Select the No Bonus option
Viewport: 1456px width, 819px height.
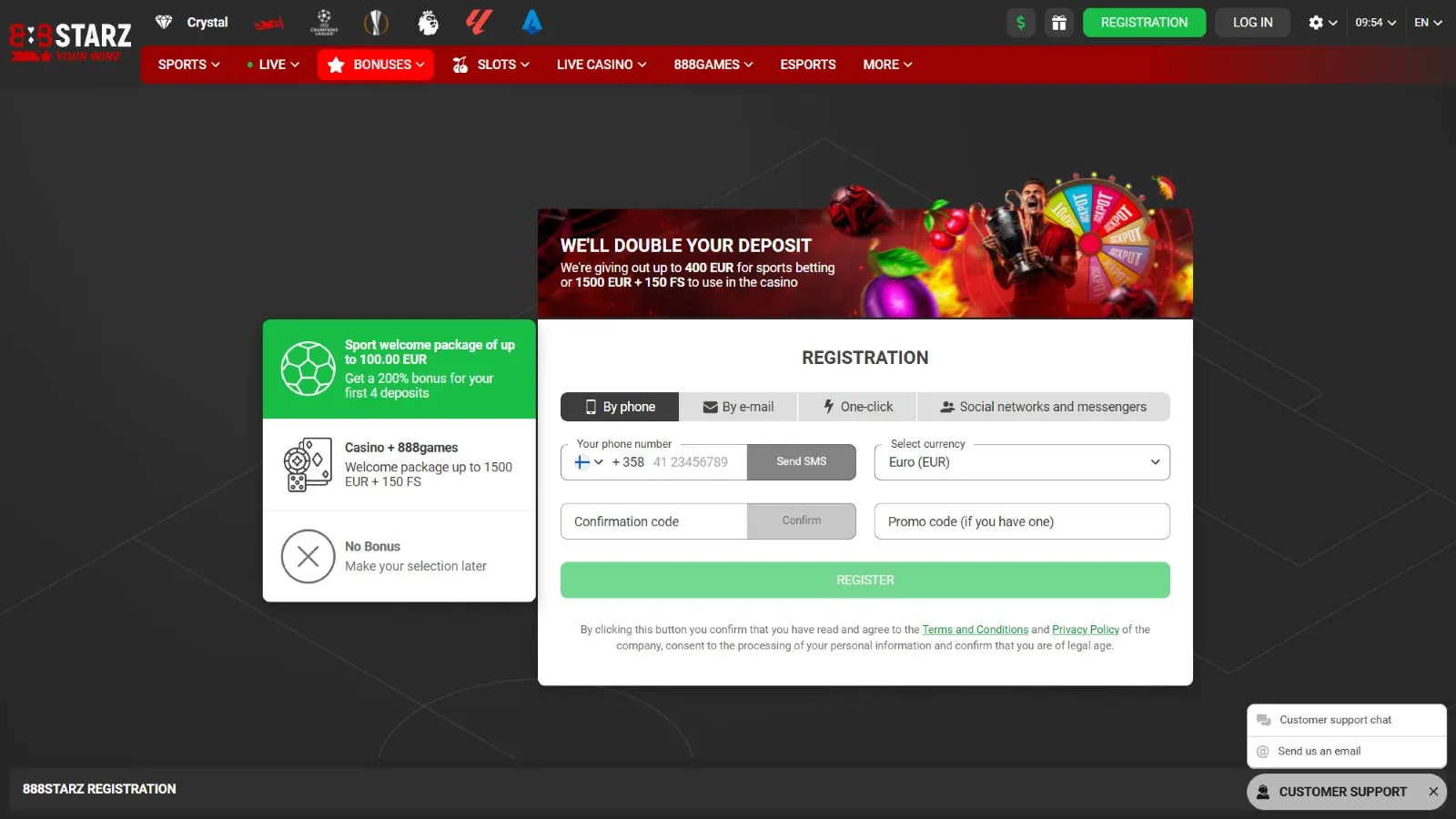[399, 556]
